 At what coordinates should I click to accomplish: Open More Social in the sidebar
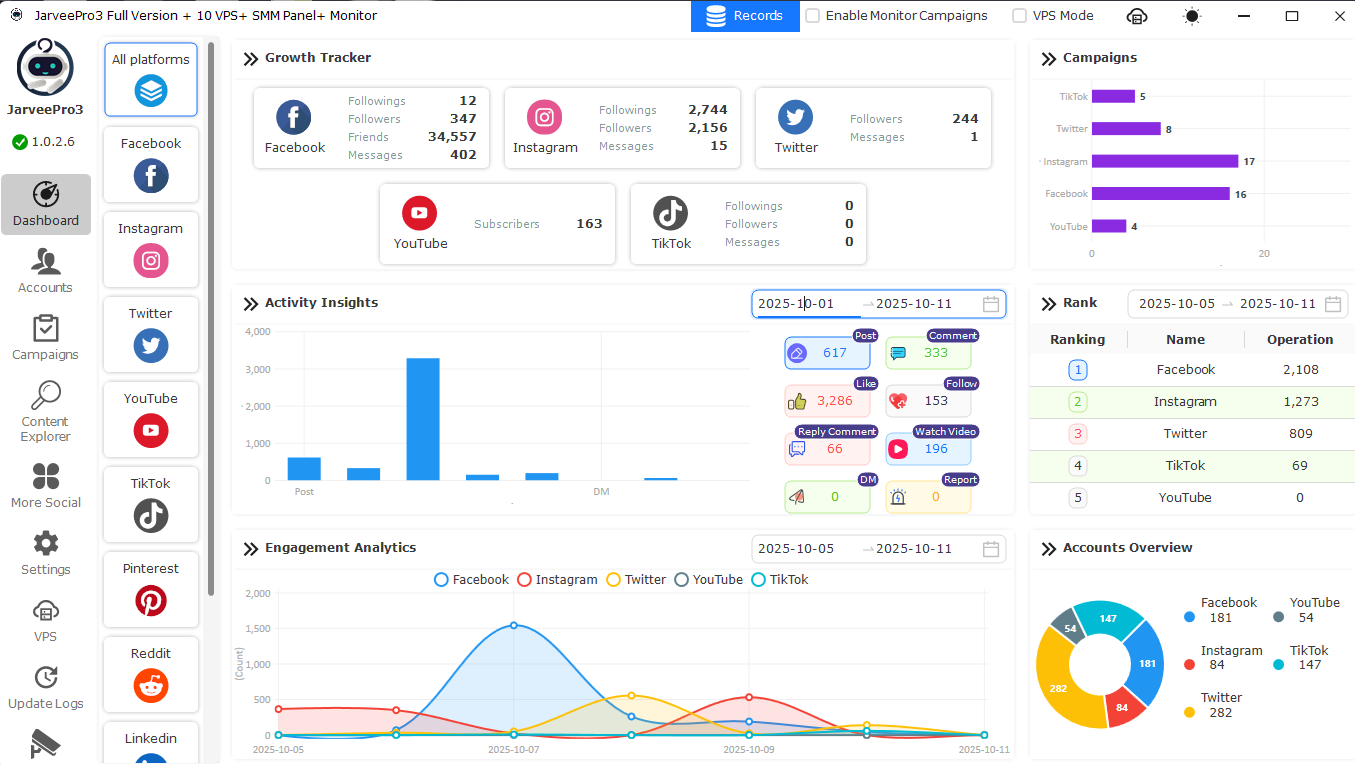click(45, 485)
